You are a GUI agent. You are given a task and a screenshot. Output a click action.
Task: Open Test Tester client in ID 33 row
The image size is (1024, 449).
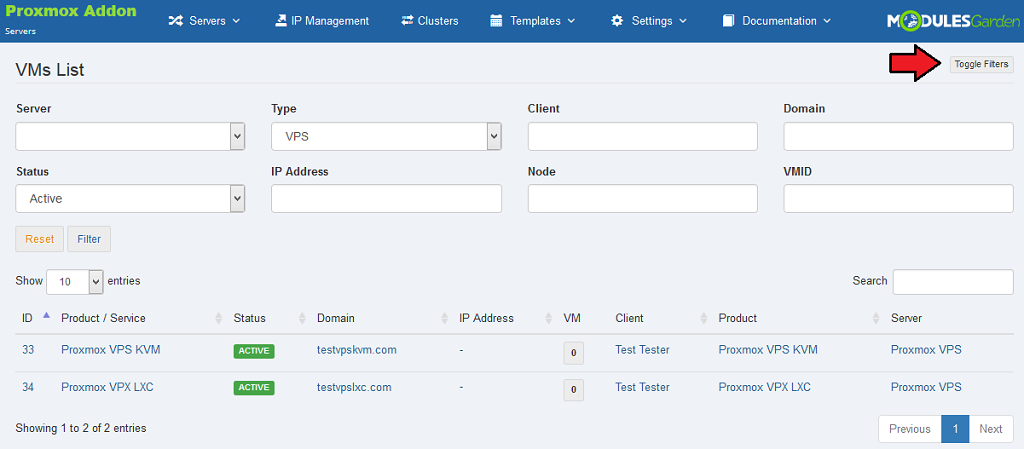point(642,350)
